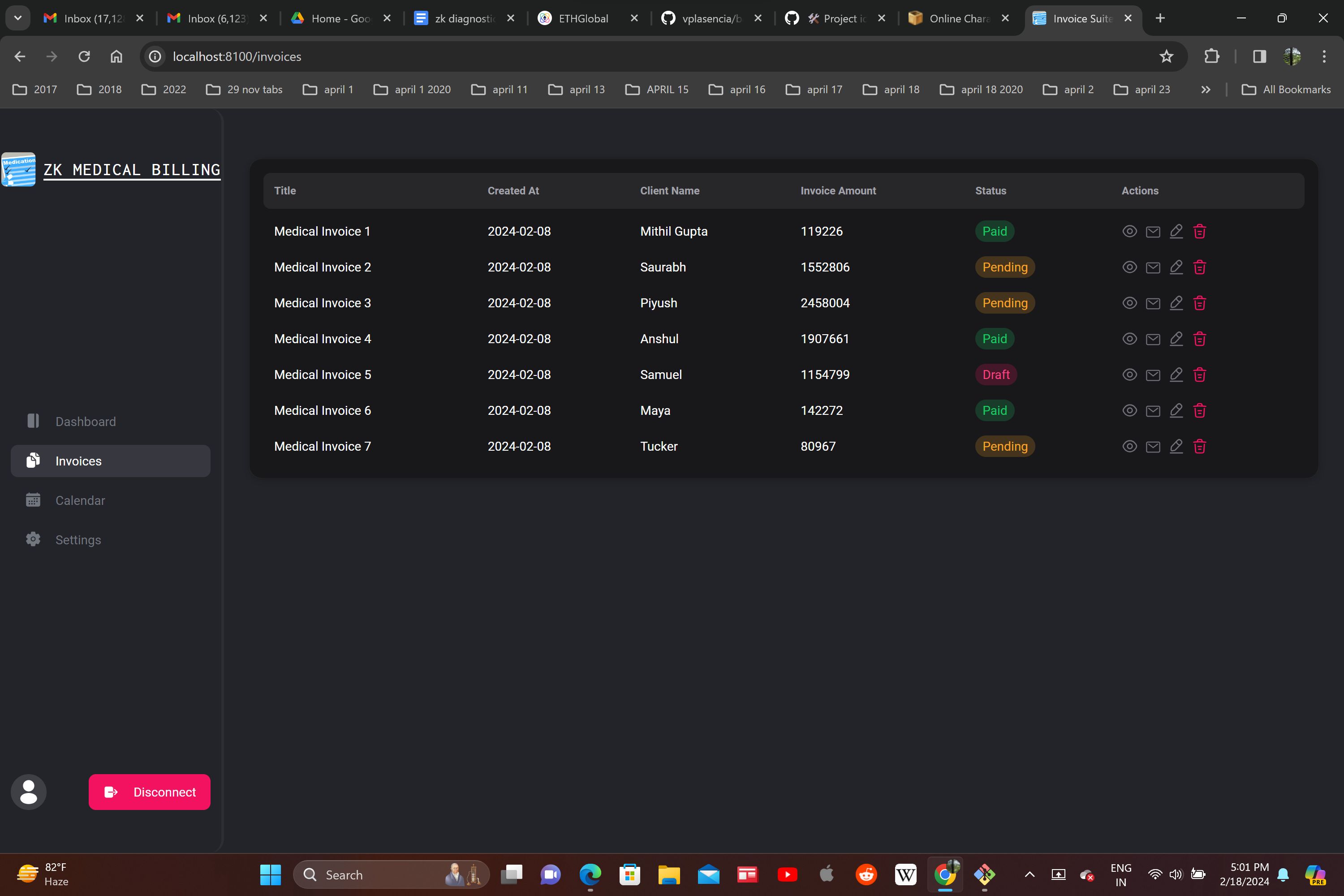1344x896 pixels.
Task: Click the Pending status badge for Saurabh
Action: (1004, 267)
